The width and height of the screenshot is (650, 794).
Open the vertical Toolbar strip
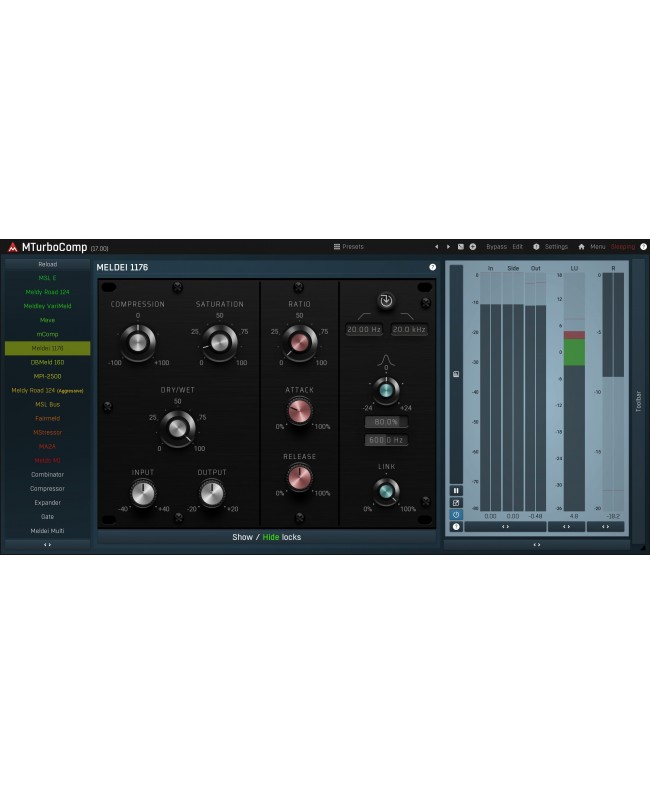pyautogui.click(x=638, y=401)
